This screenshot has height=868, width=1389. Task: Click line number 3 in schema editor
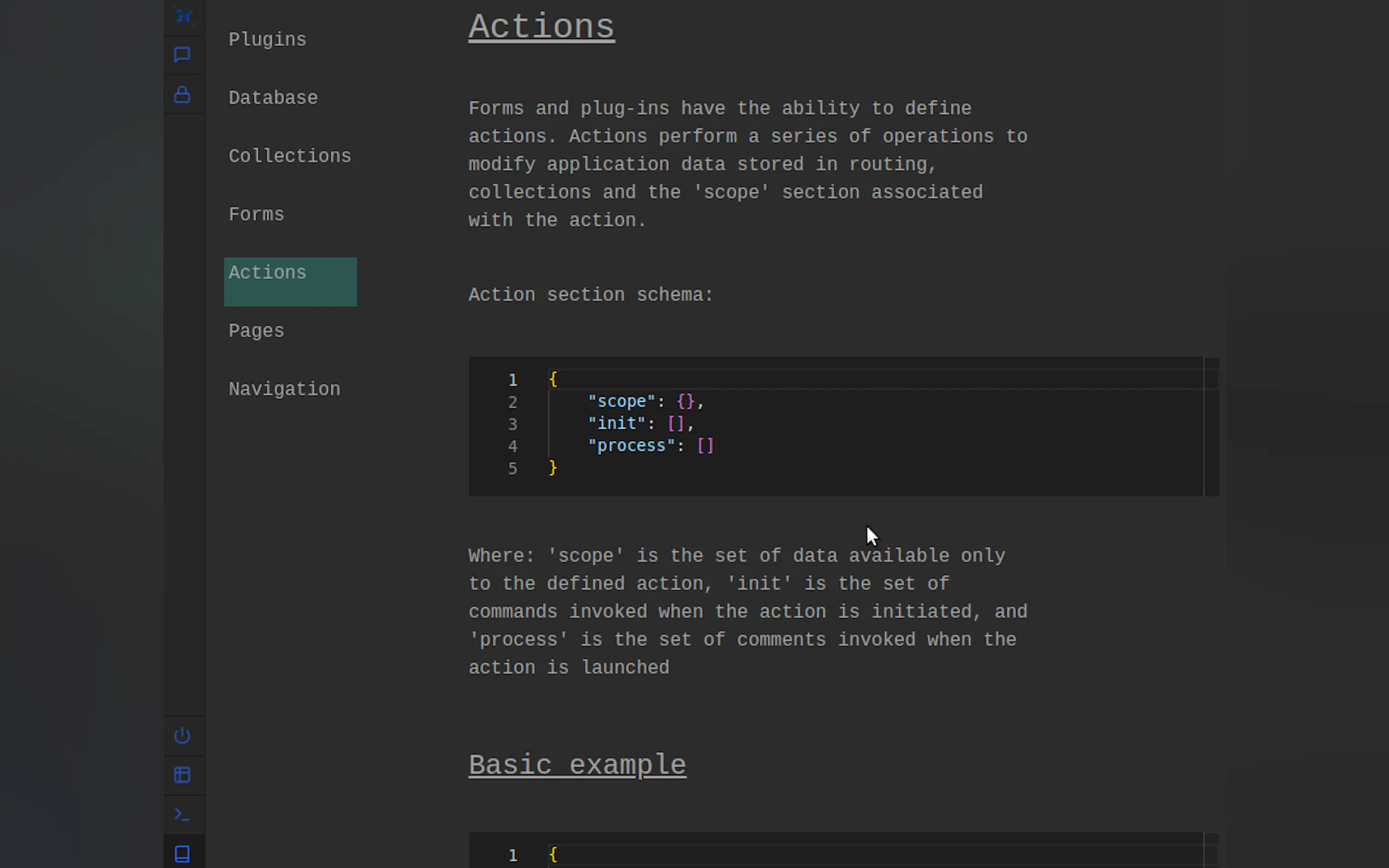pos(512,424)
